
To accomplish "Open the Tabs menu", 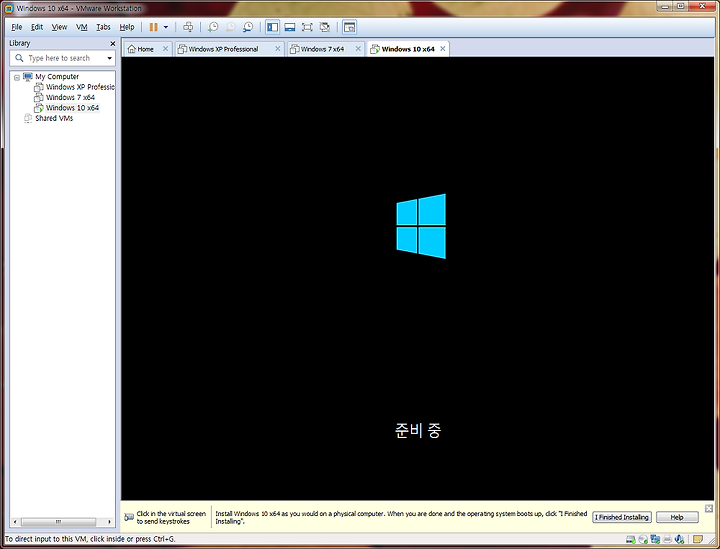I will [x=103, y=27].
